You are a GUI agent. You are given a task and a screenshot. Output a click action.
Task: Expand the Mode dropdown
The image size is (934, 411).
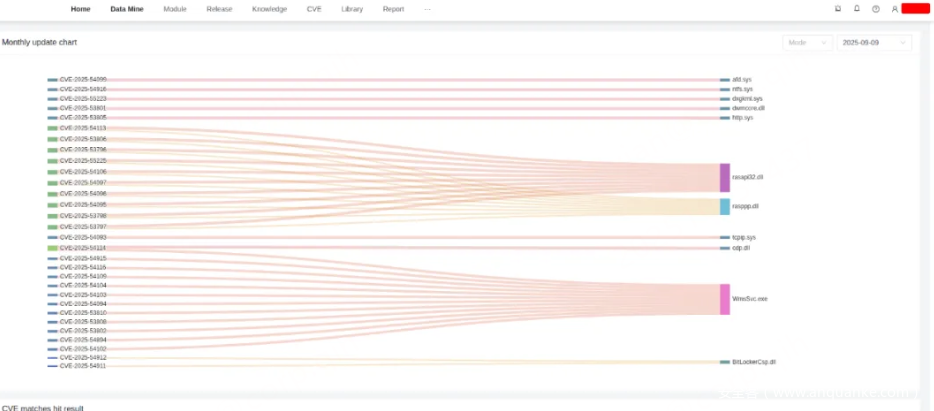807,43
